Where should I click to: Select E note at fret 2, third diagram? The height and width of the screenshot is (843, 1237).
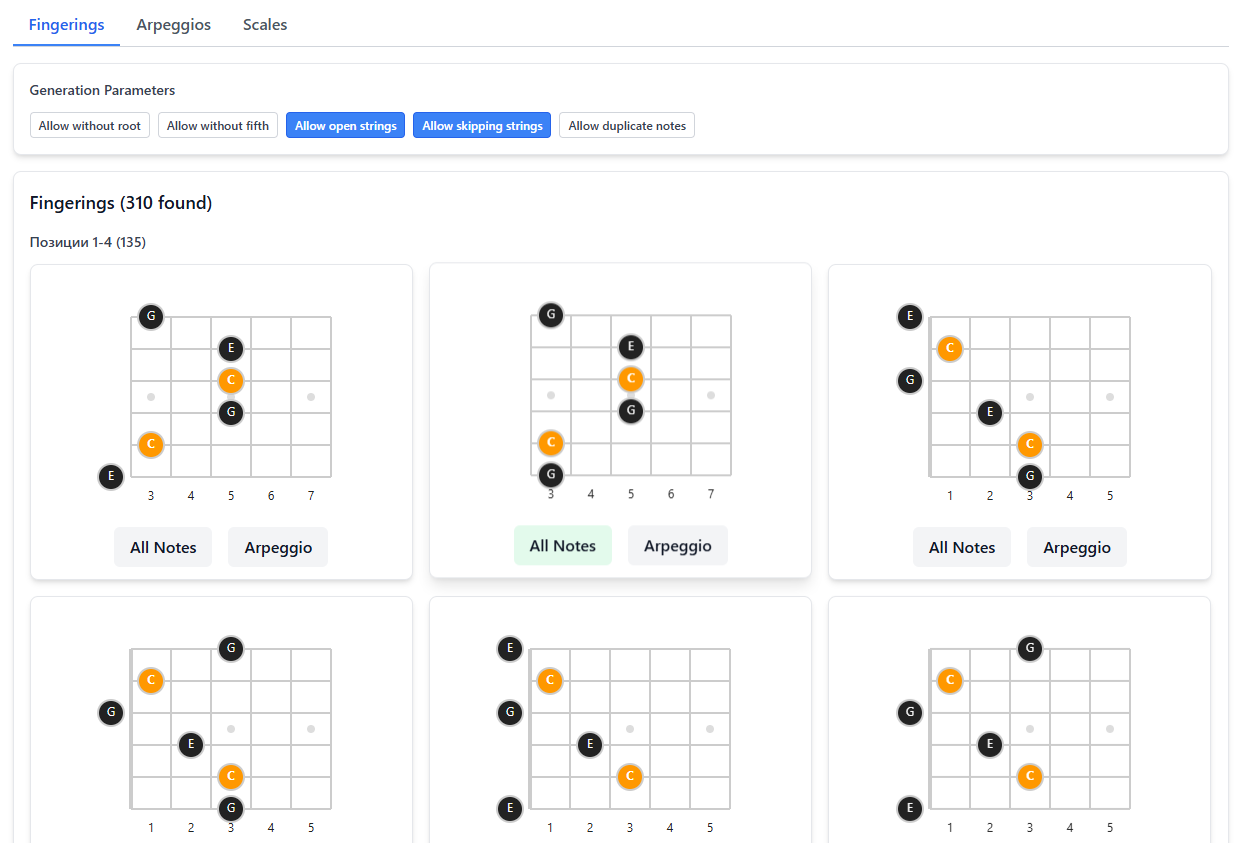coord(990,412)
